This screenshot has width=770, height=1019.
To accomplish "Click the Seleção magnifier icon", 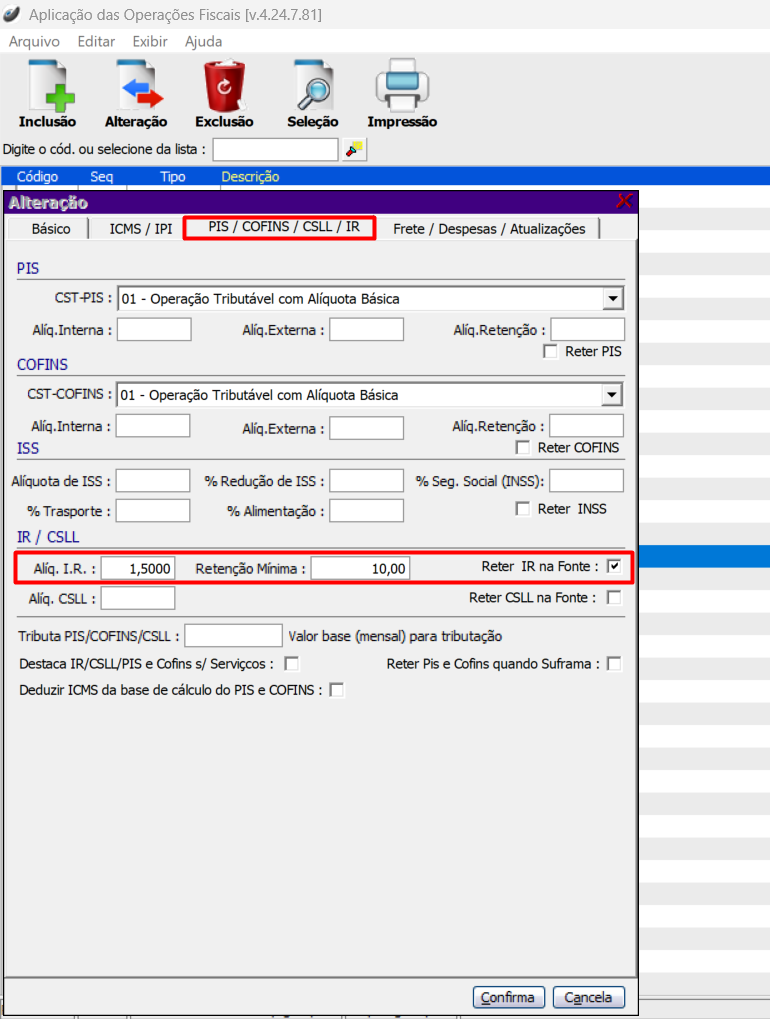I will pos(312,87).
